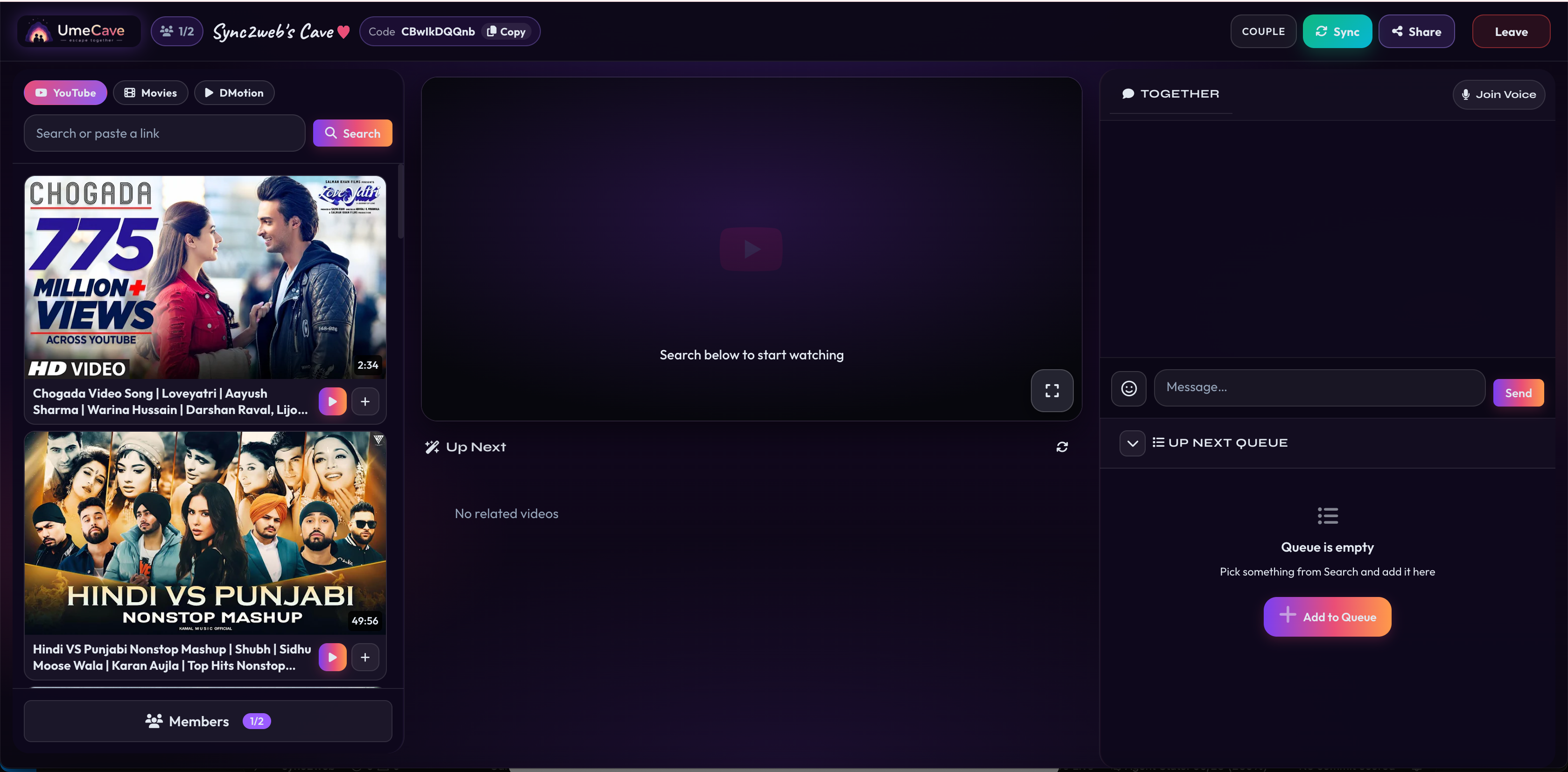1568x772 pixels.
Task: Click the 'No related videos' text
Action: (506, 514)
